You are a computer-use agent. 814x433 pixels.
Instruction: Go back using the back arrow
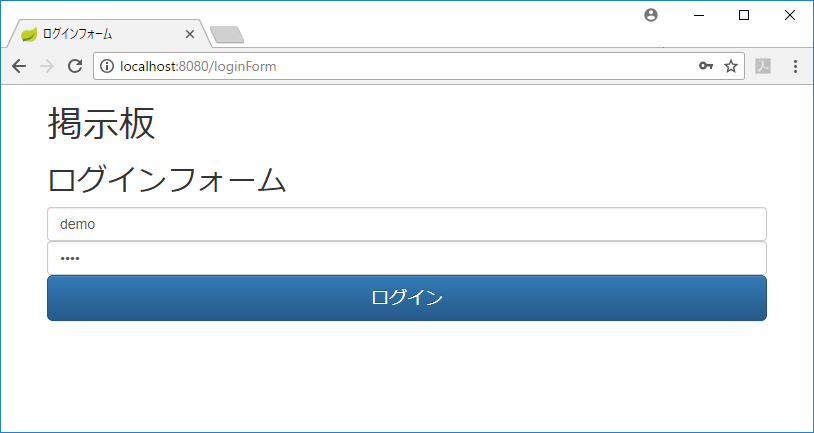pos(19,66)
